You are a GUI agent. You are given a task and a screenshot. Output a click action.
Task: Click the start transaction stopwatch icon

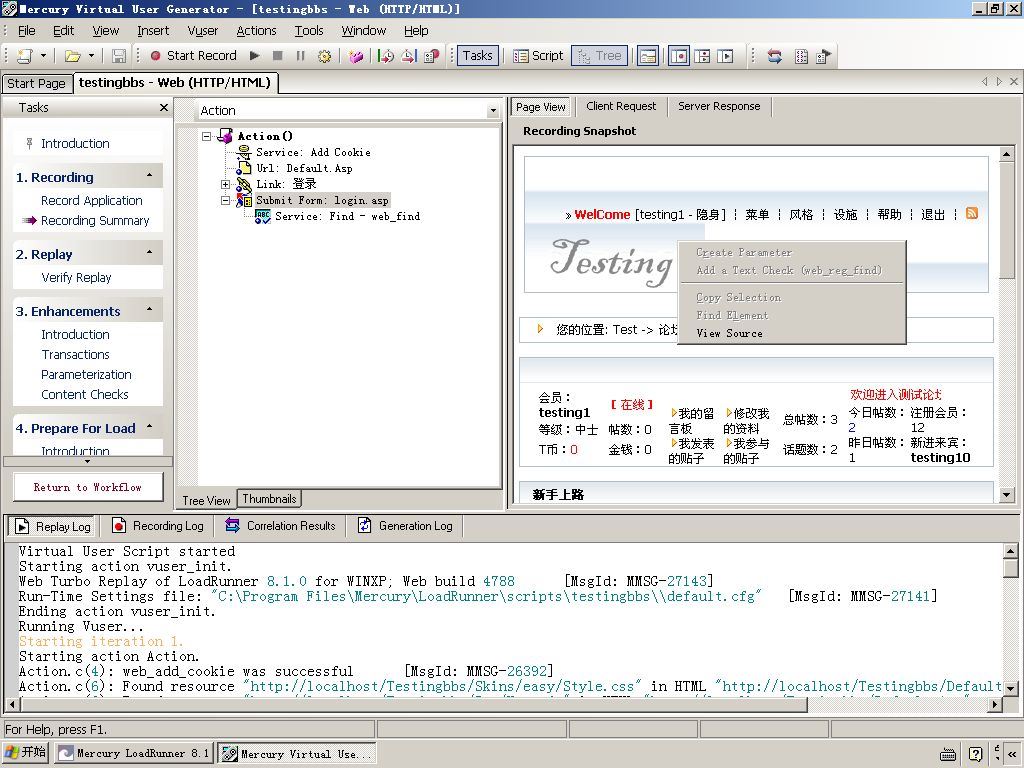click(386, 56)
